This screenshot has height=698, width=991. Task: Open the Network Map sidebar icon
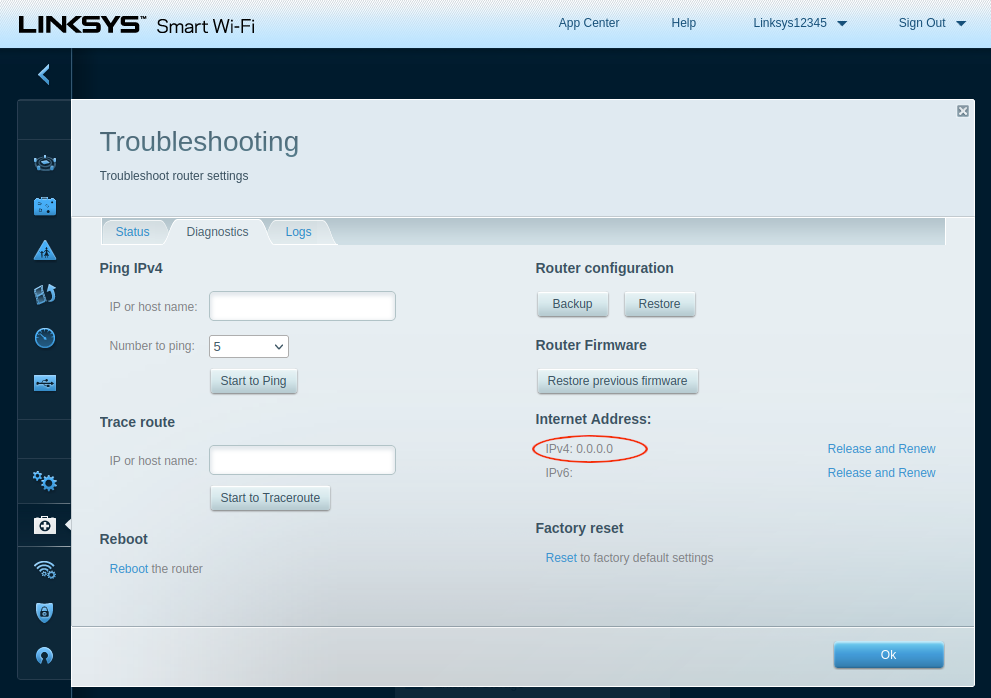click(x=45, y=162)
